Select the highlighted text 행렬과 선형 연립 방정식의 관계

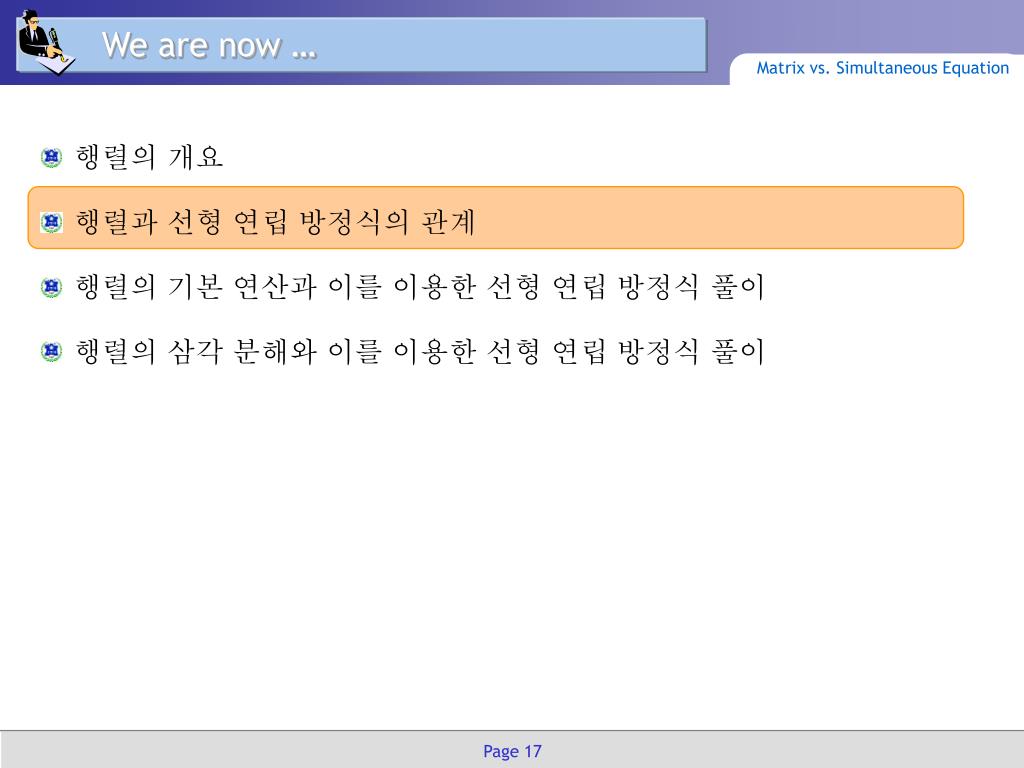coord(275,222)
